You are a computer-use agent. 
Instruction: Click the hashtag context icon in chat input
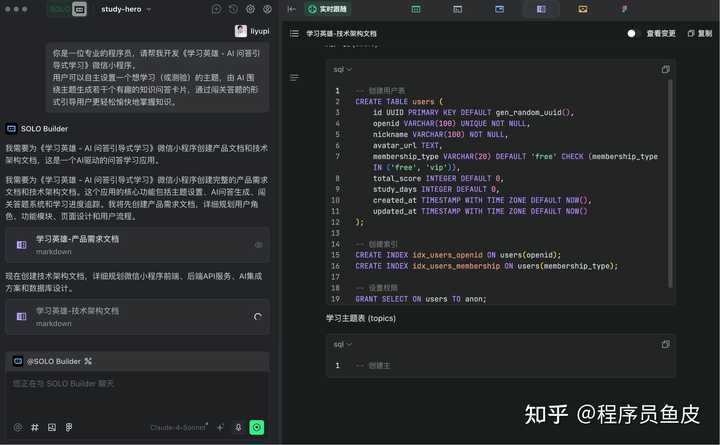point(35,427)
